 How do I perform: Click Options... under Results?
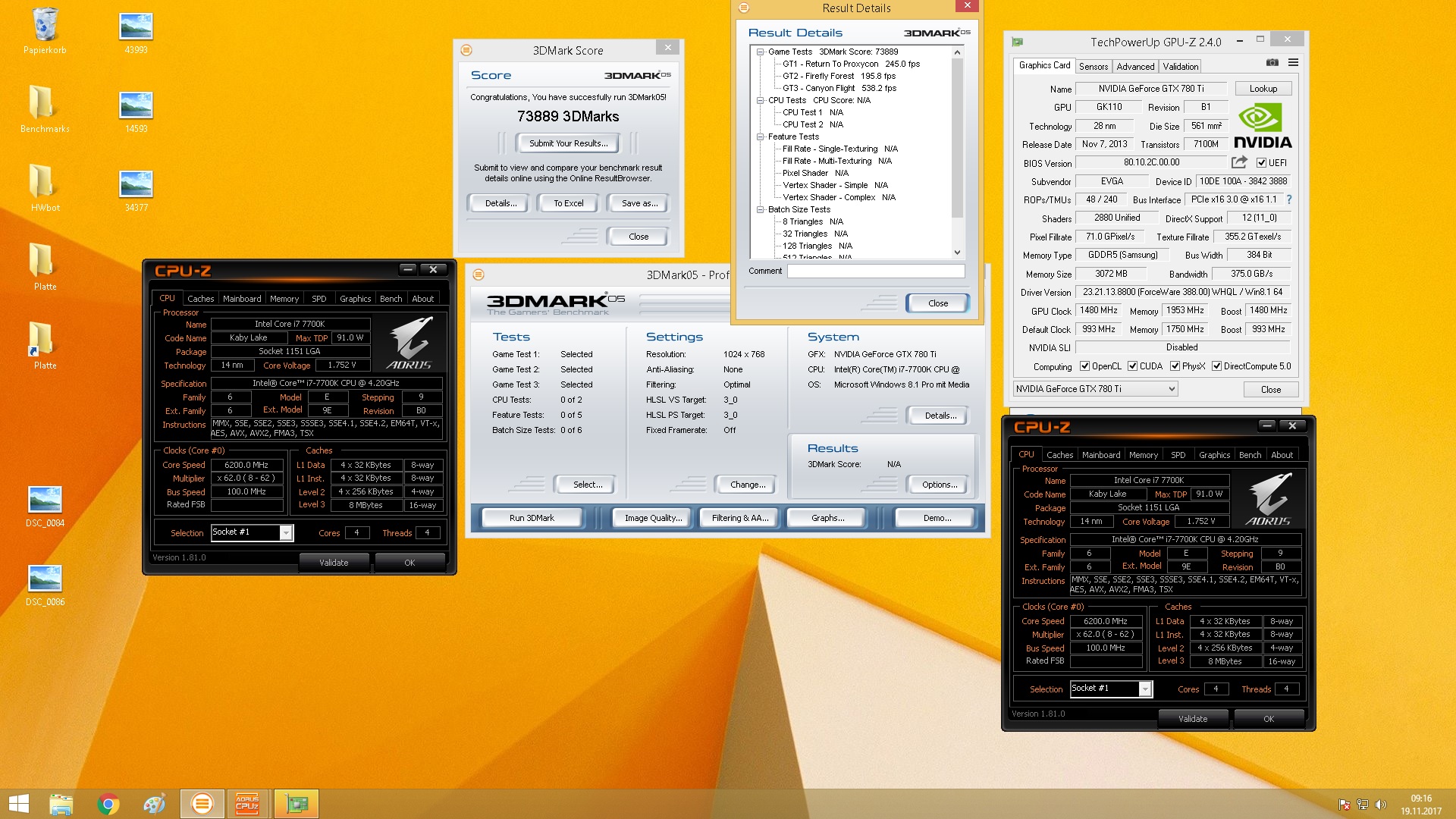[x=940, y=485]
